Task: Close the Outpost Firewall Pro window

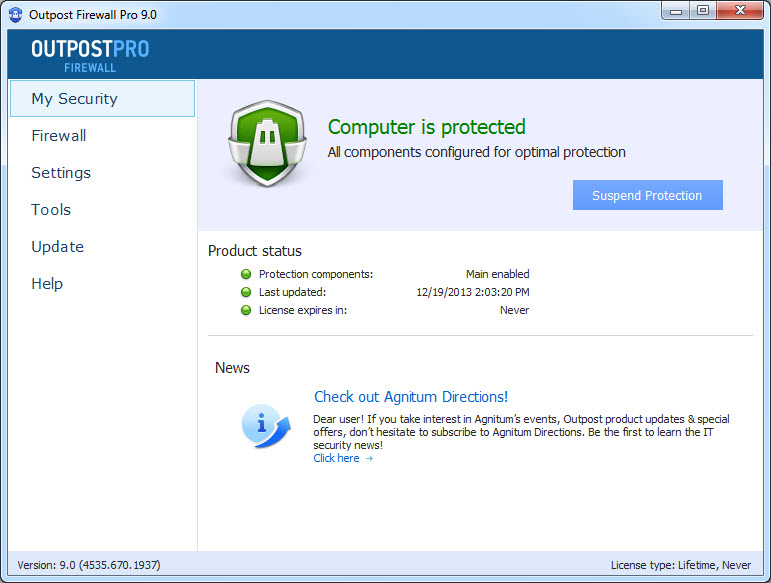Action: [x=740, y=11]
